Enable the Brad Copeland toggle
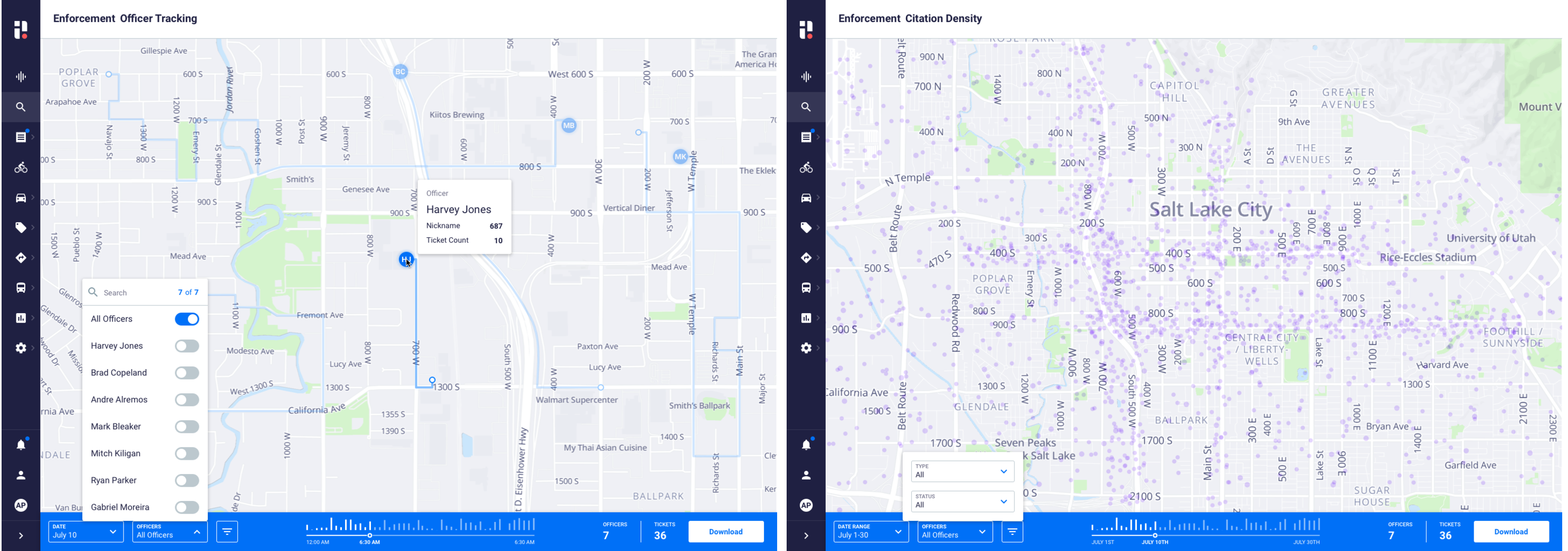 187,373
